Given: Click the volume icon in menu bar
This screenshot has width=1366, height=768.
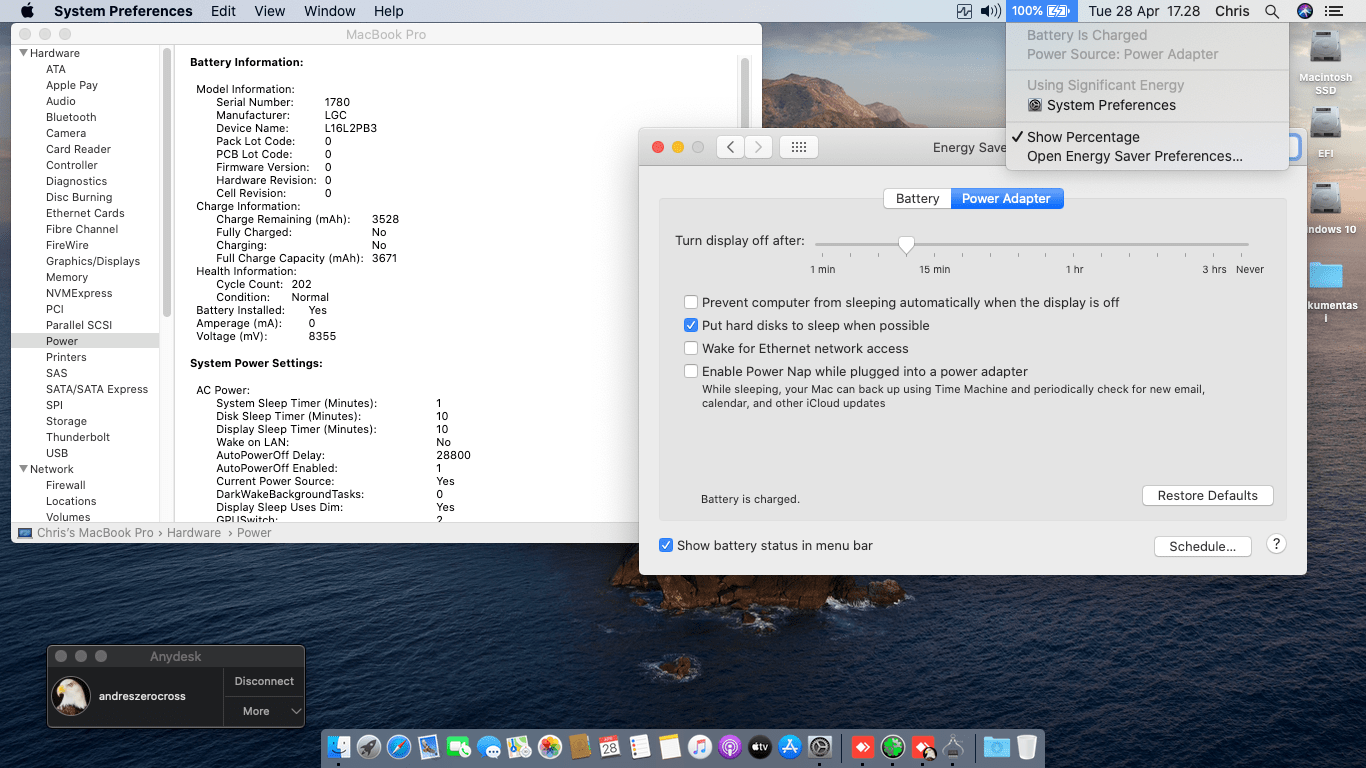Looking at the screenshot, I should click(991, 11).
